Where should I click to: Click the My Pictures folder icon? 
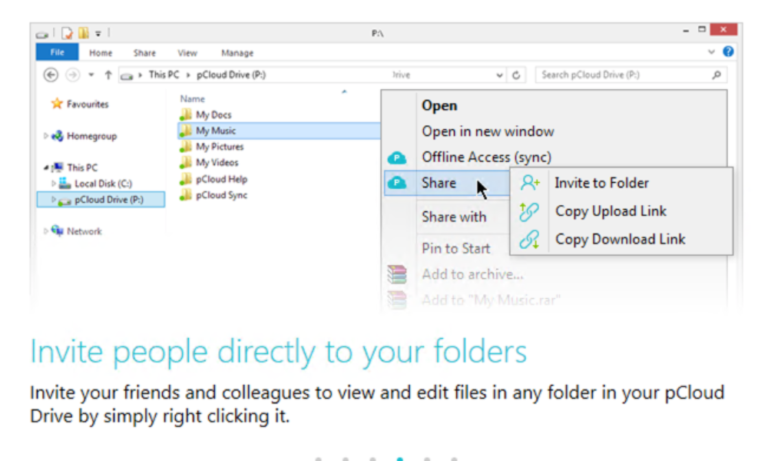(x=186, y=146)
